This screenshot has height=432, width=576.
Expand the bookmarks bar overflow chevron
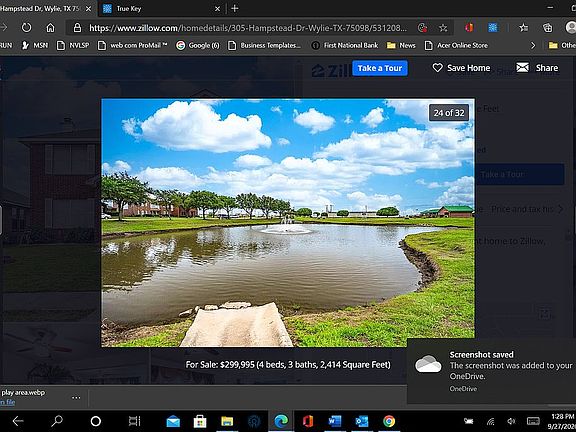(533, 46)
